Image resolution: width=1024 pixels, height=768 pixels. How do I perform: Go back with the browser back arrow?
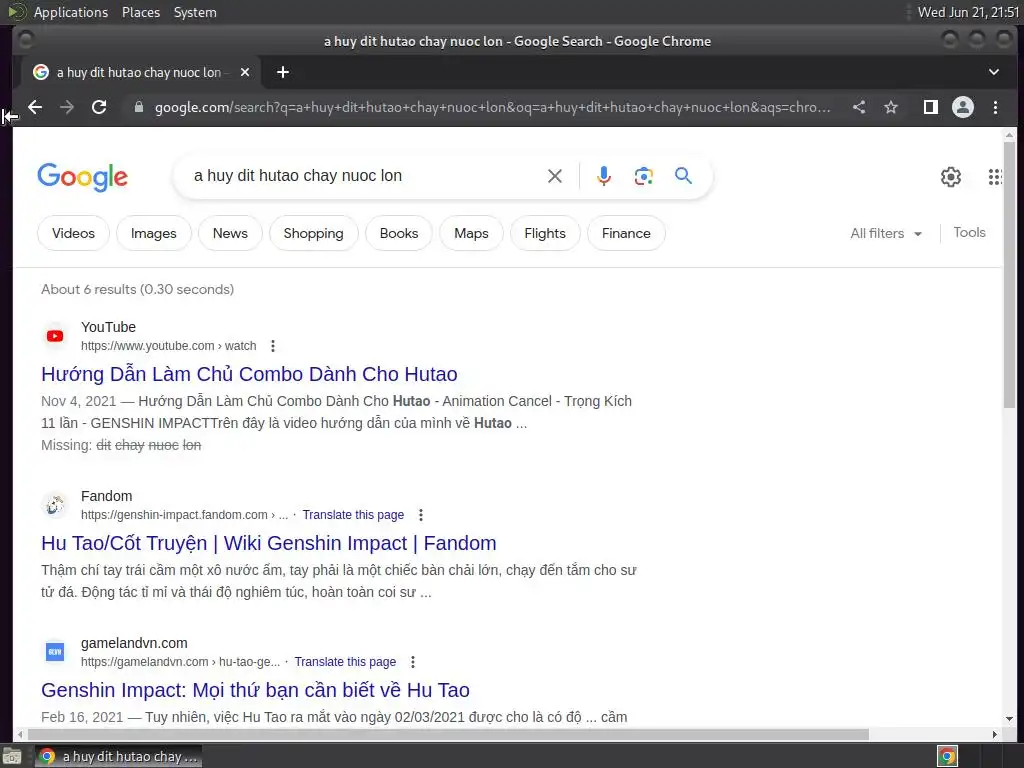click(x=35, y=107)
